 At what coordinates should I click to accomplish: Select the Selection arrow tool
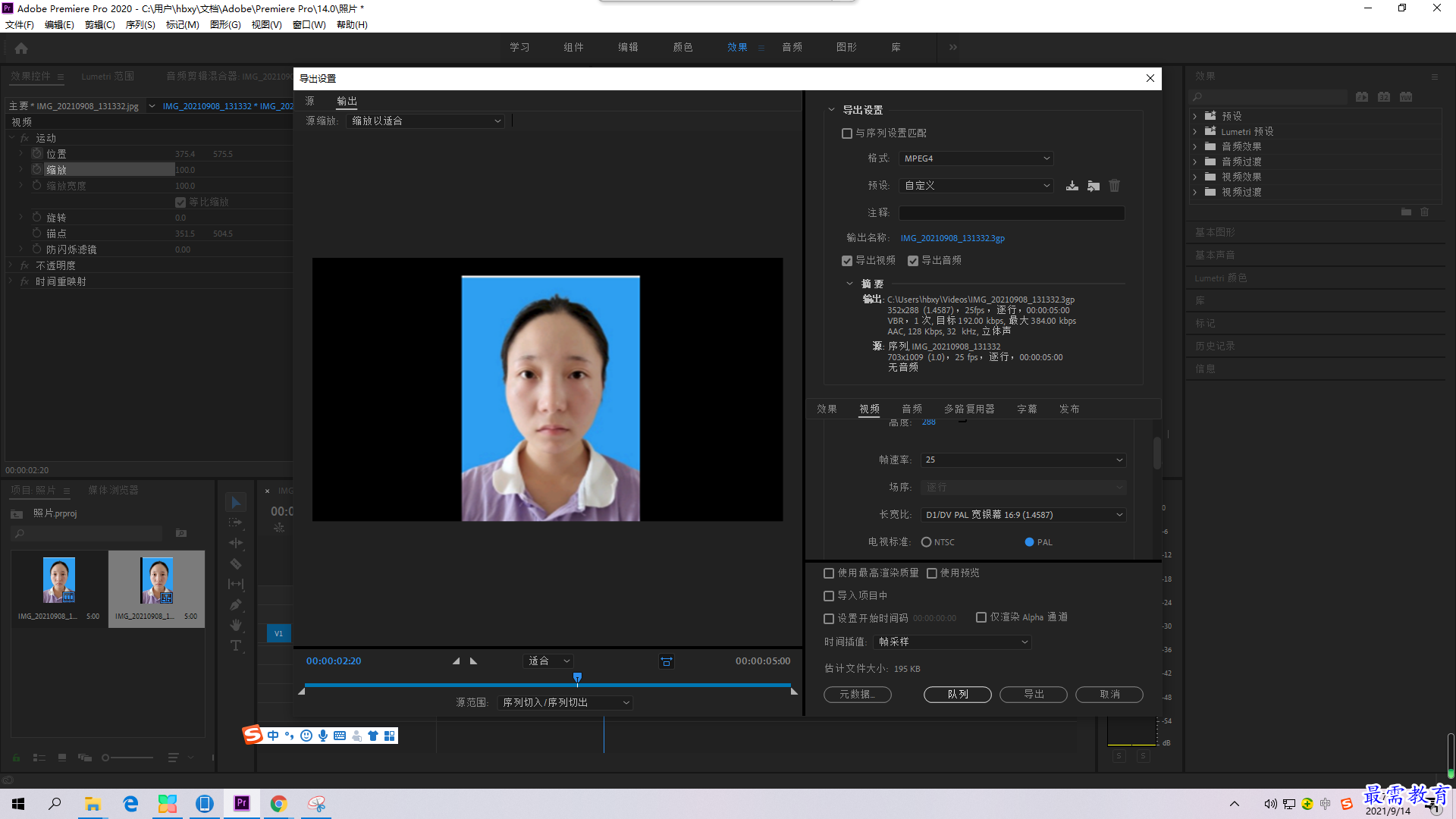tap(236, 503)
